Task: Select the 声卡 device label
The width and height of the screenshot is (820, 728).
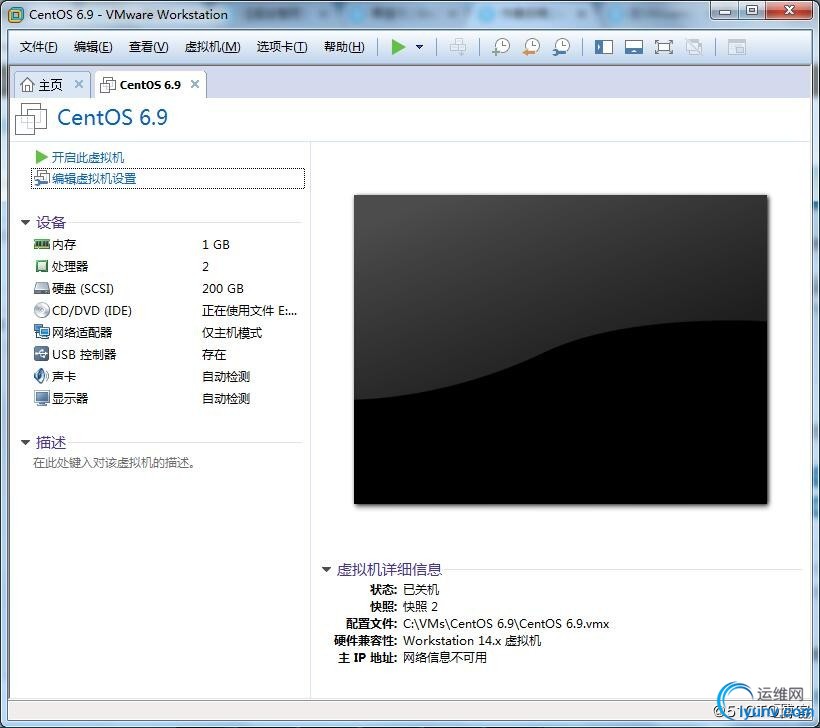Action: coord(64,377)
